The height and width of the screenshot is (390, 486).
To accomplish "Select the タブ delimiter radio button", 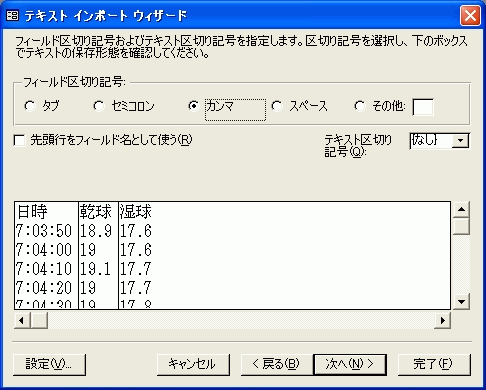I will tap(30, 106).
